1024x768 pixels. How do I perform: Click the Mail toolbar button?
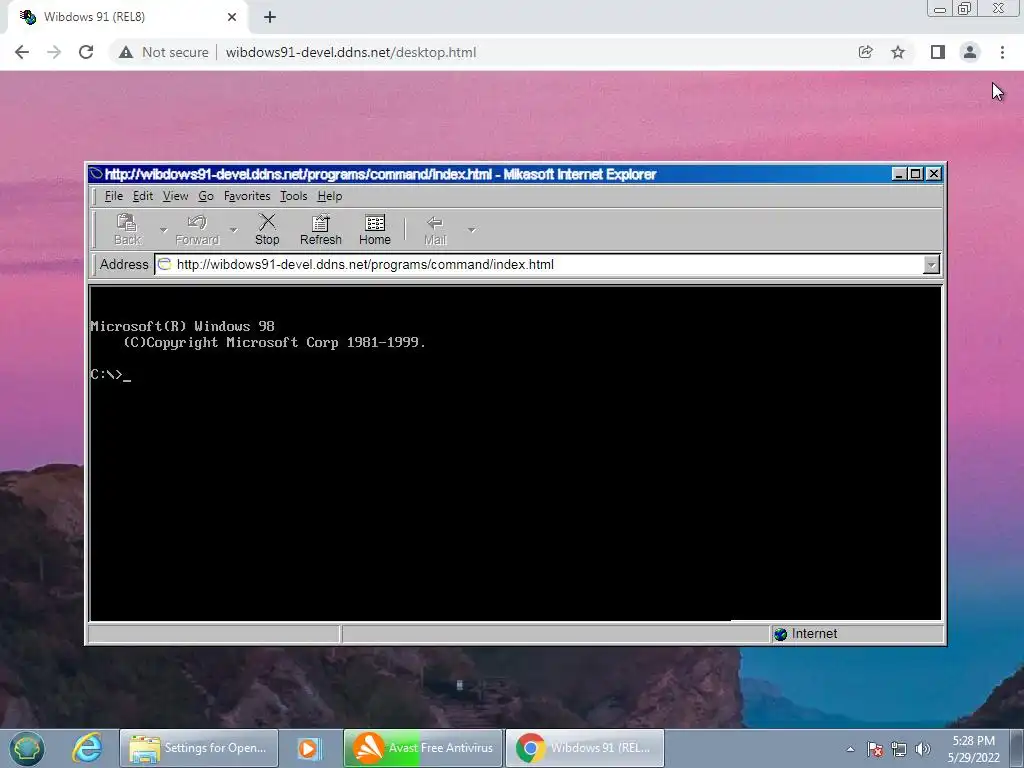pyautogui.click(x=435, y=230)
